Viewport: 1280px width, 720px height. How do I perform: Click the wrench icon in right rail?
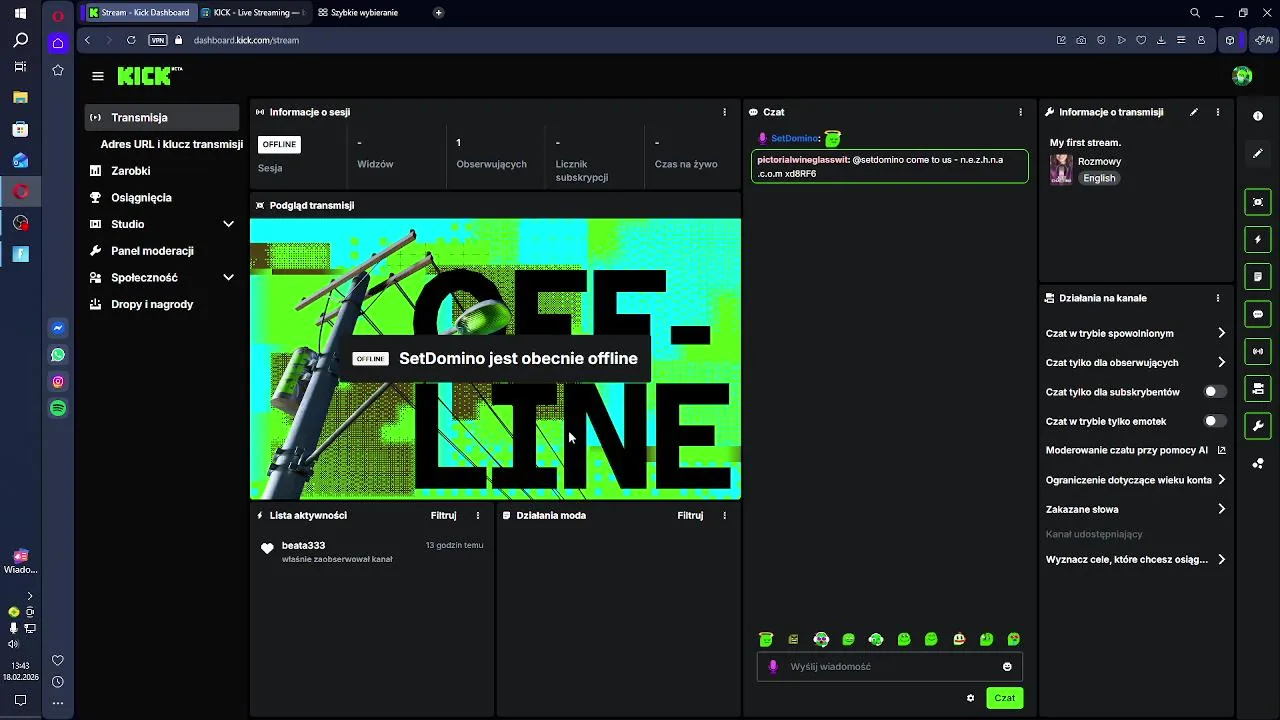(x=1258, y=426)
